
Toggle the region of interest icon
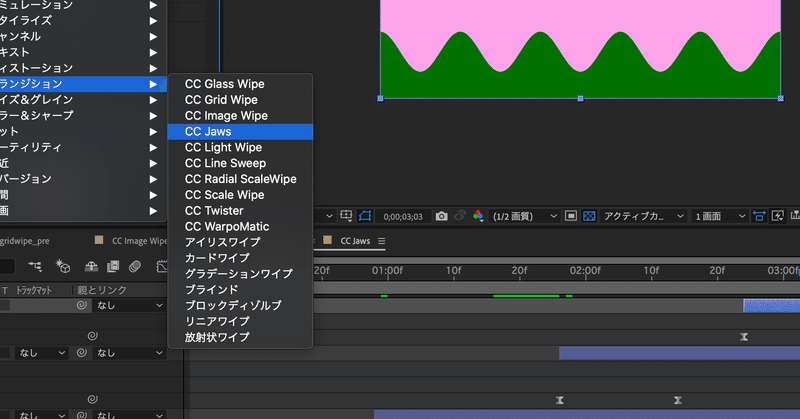click(x=571, y=216)
